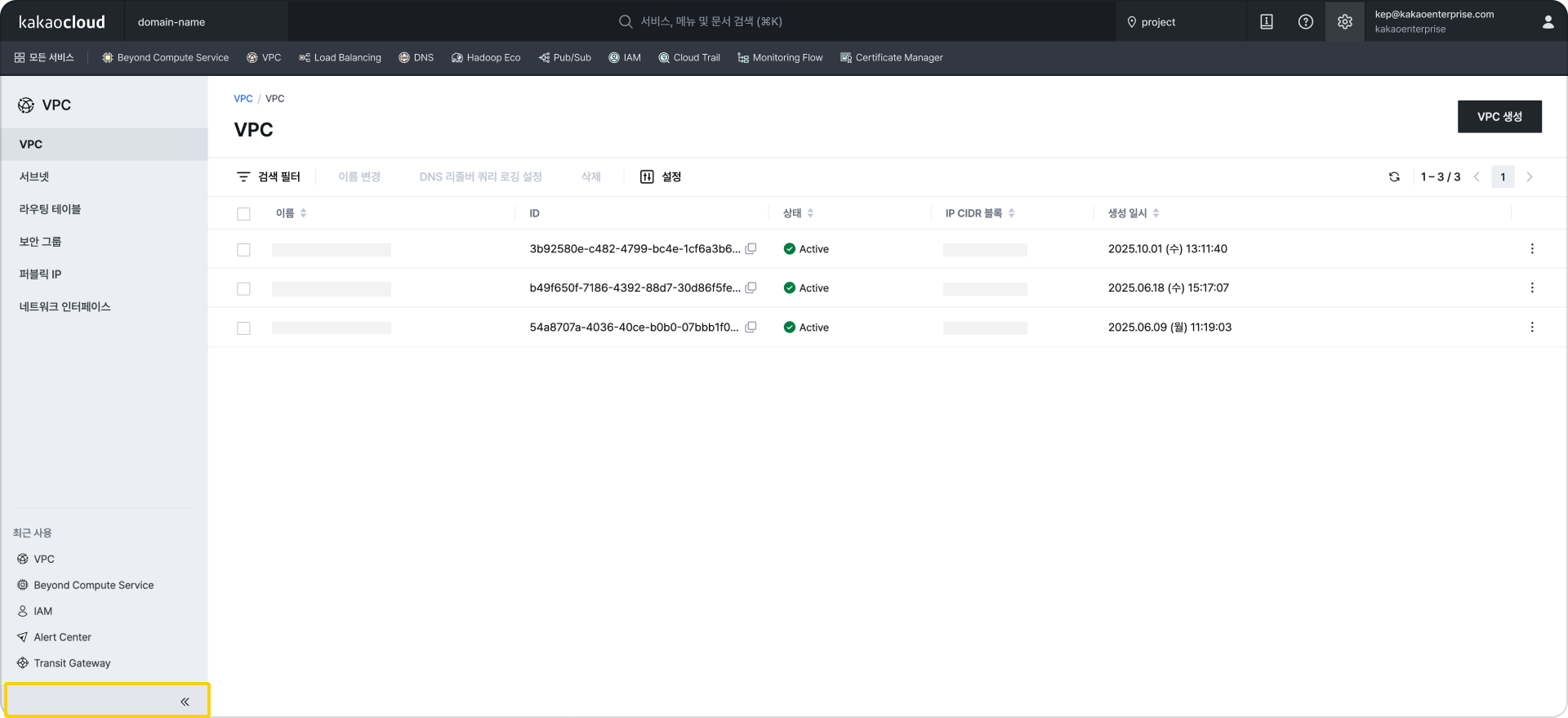Open the help question mark icon
The image size is (1568, 718).
tap(1305, 22)
